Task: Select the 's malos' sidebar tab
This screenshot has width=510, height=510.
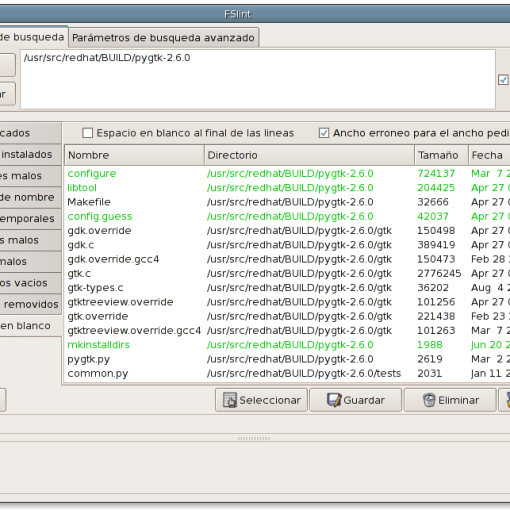Action: point(30,240)
